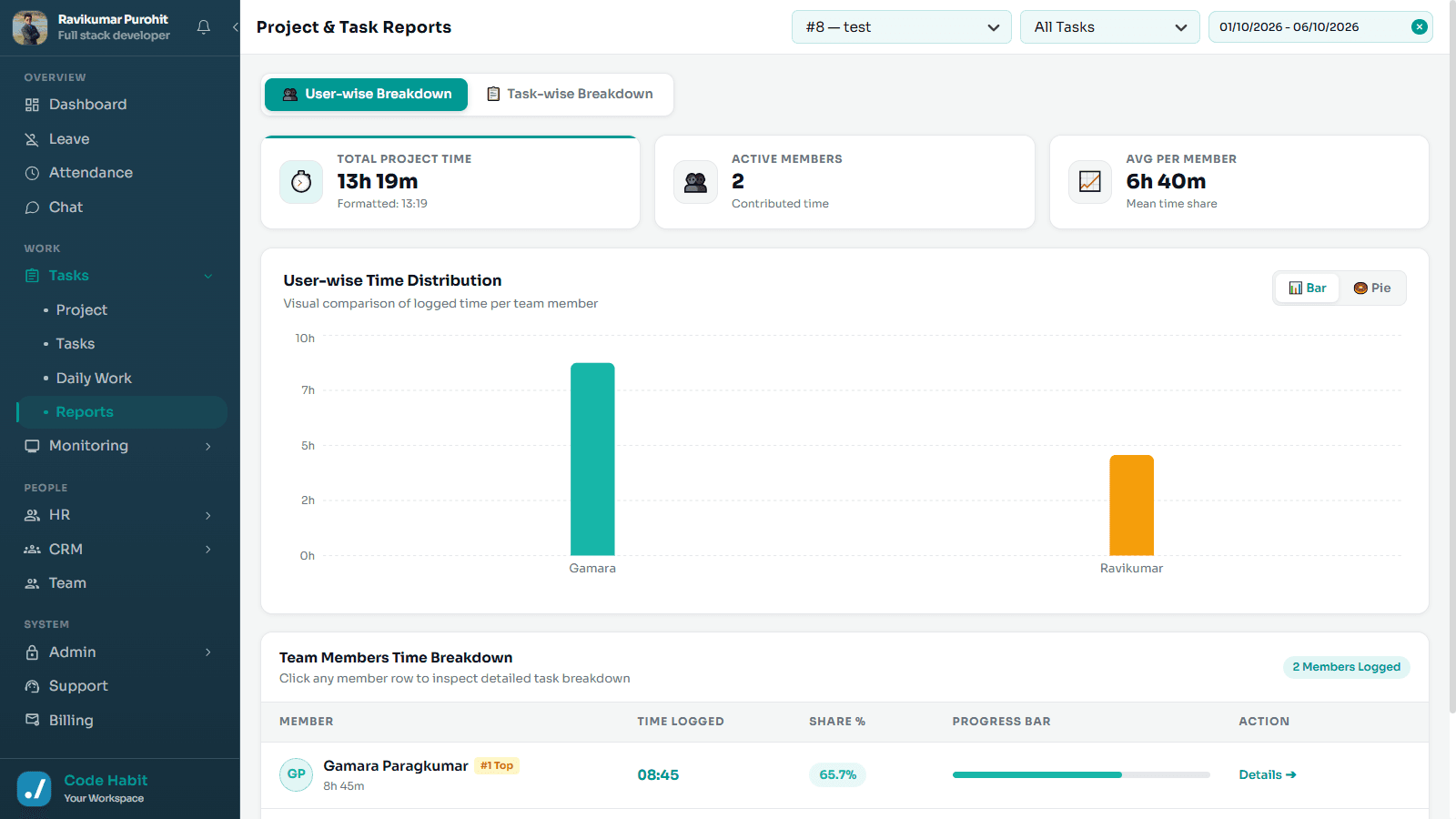Switch chart view to Bar
This screenshot has height=819, width=1456.
tap(1308, 288)
